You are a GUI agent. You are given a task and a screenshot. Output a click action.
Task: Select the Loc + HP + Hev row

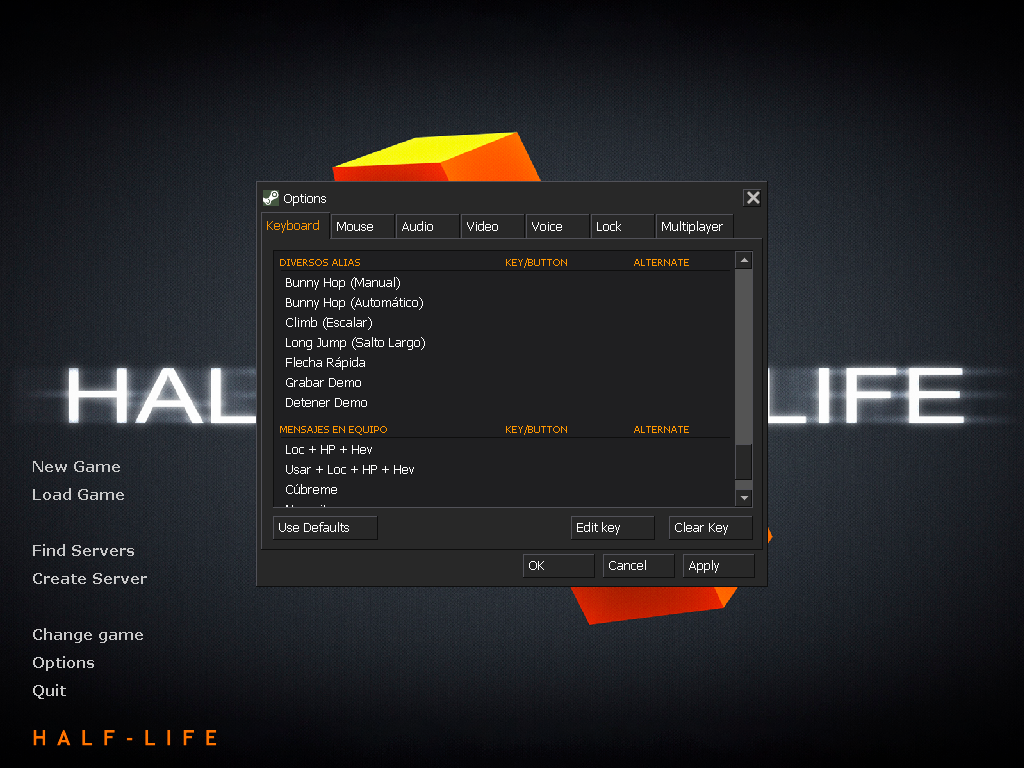coord(503,450)
